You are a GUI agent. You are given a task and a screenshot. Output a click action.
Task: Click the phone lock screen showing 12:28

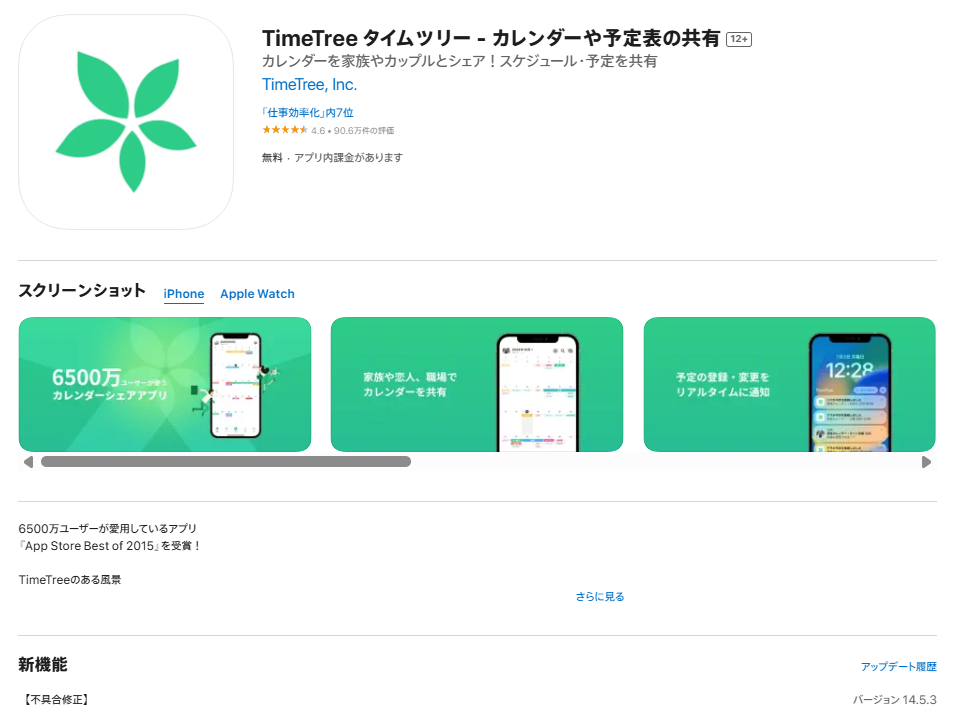point(849,393)
